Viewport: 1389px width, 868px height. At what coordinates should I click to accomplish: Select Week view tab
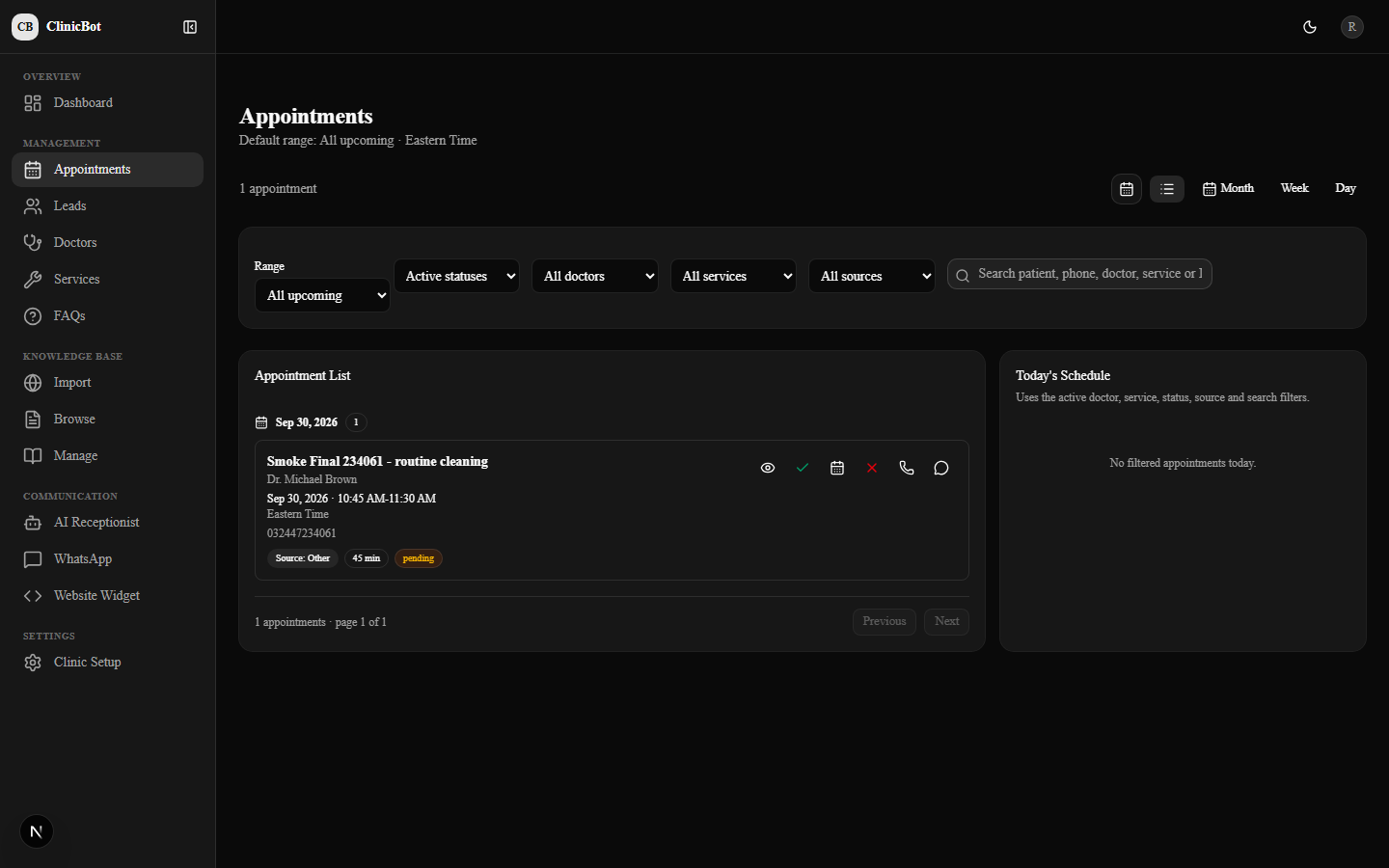click(x=1294, y=189)
